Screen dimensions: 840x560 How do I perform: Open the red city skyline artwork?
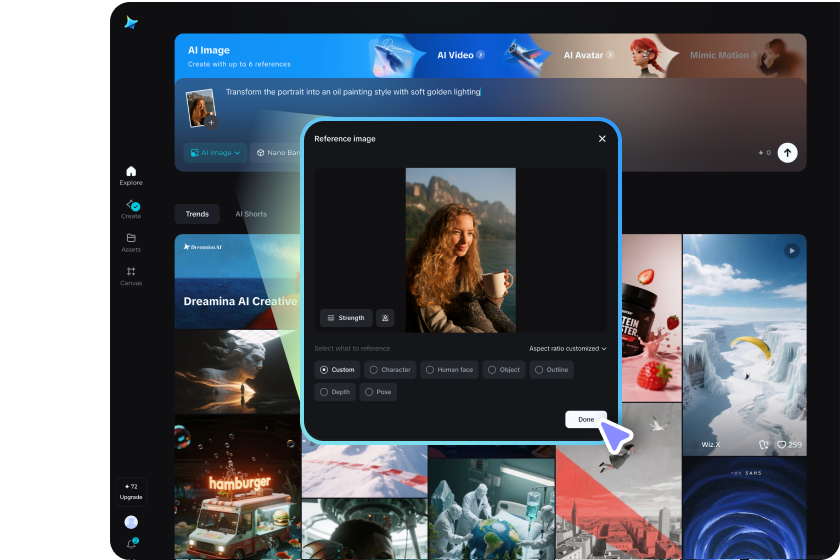[619, 482]
